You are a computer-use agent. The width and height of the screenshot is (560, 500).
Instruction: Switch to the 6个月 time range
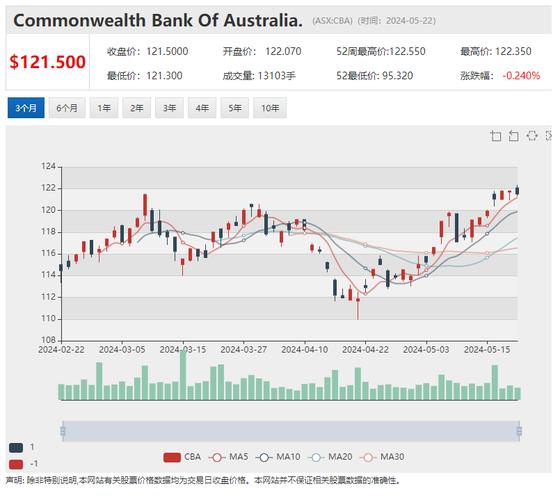coord(67,108)
